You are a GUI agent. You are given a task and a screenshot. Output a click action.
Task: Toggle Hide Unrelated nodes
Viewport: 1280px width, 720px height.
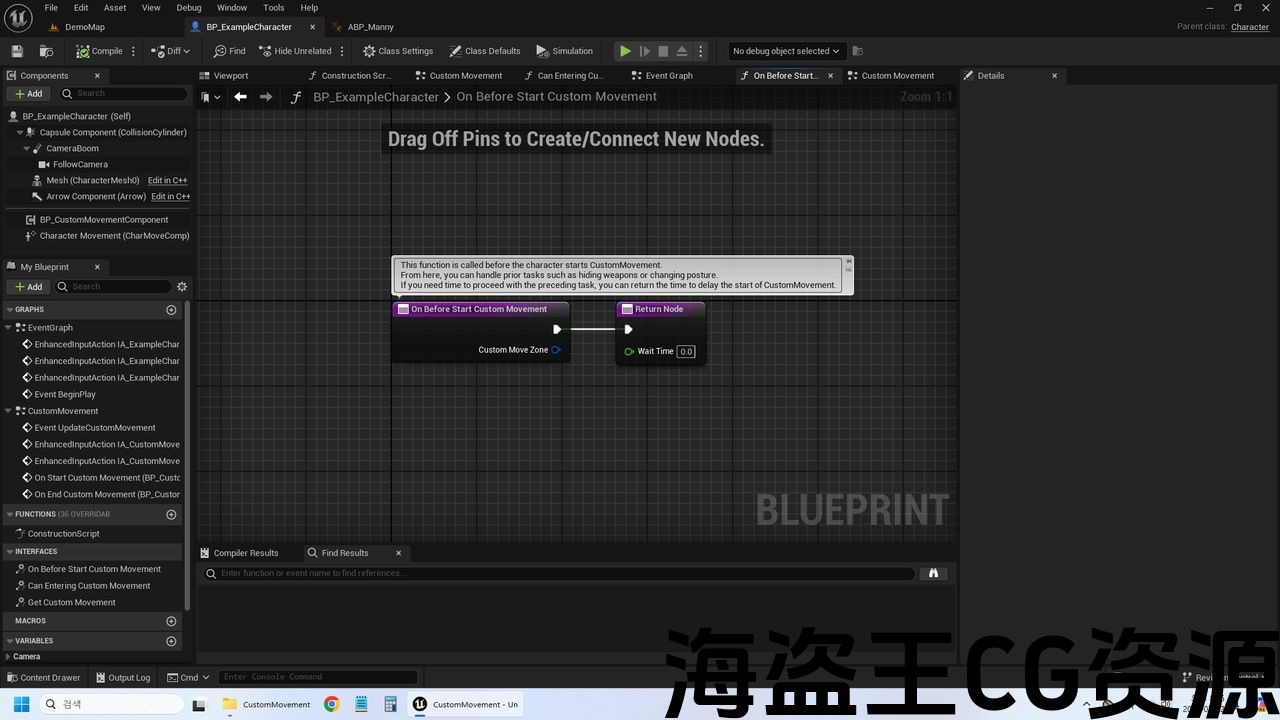tap(294, 51)
